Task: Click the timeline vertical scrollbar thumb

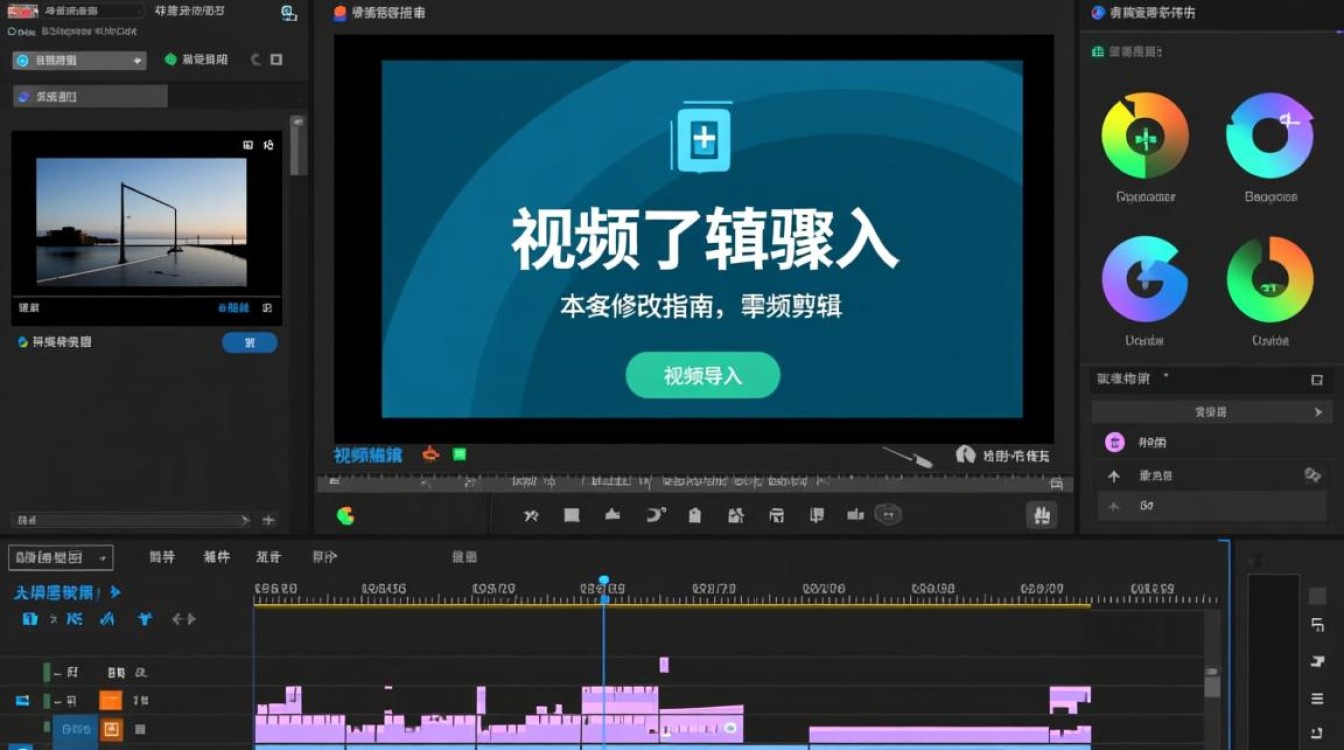Action: tap(1212, 683)
